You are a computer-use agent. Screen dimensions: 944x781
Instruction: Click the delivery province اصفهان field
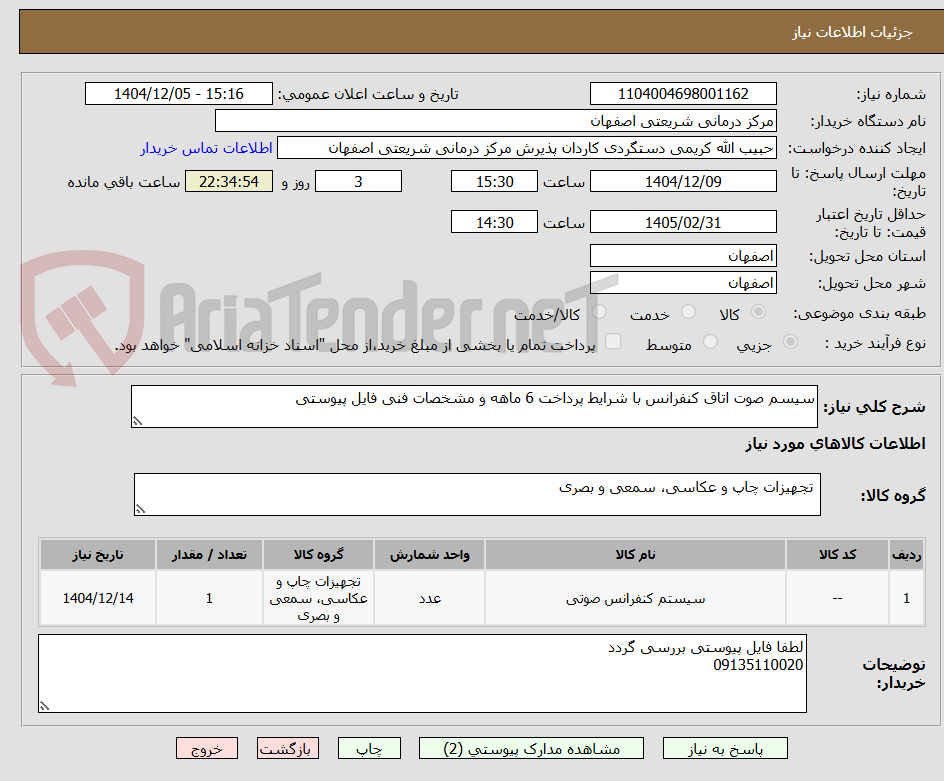tap(683, 256)
